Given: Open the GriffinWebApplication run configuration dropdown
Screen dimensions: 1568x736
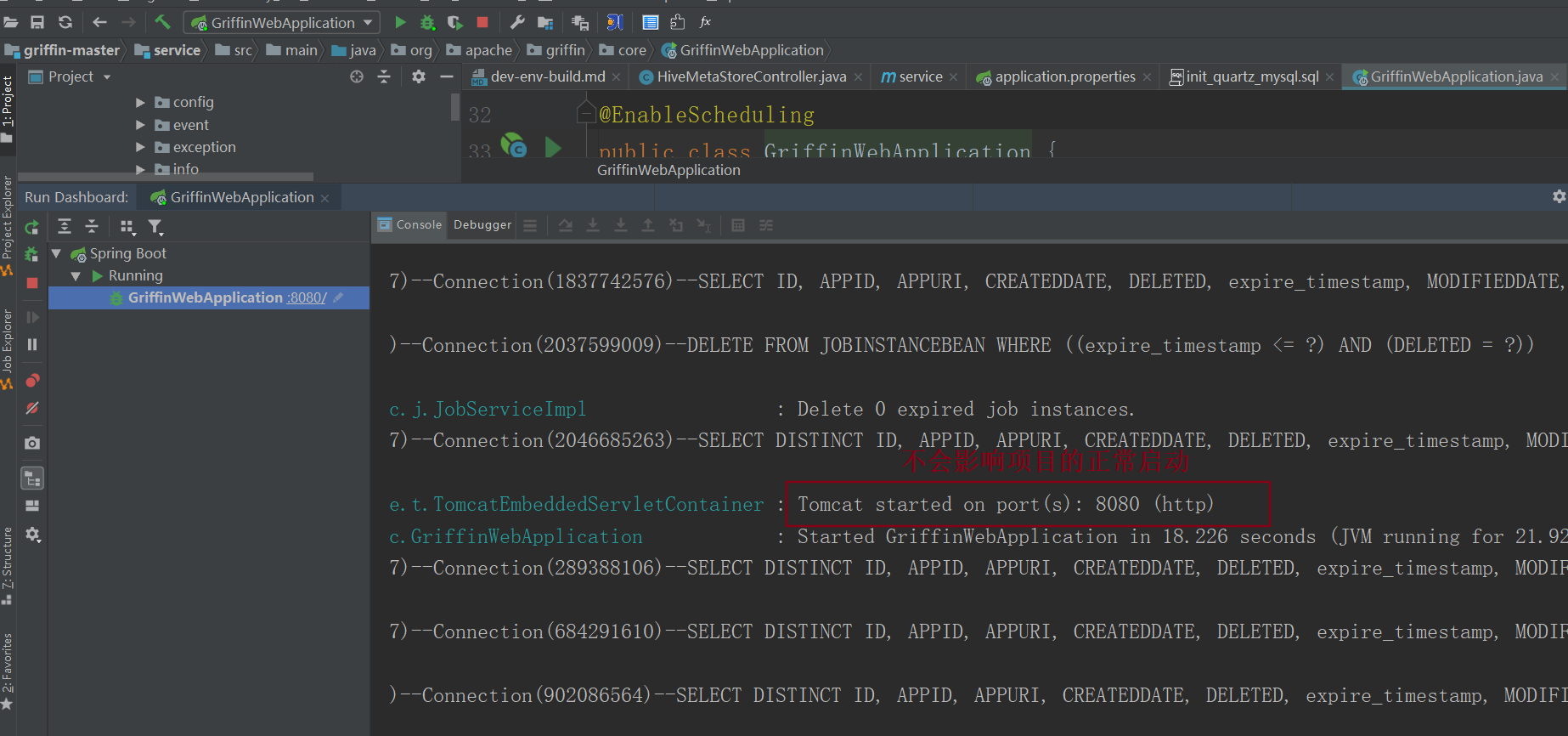Looking at the screenshot, I should (281, 23).
